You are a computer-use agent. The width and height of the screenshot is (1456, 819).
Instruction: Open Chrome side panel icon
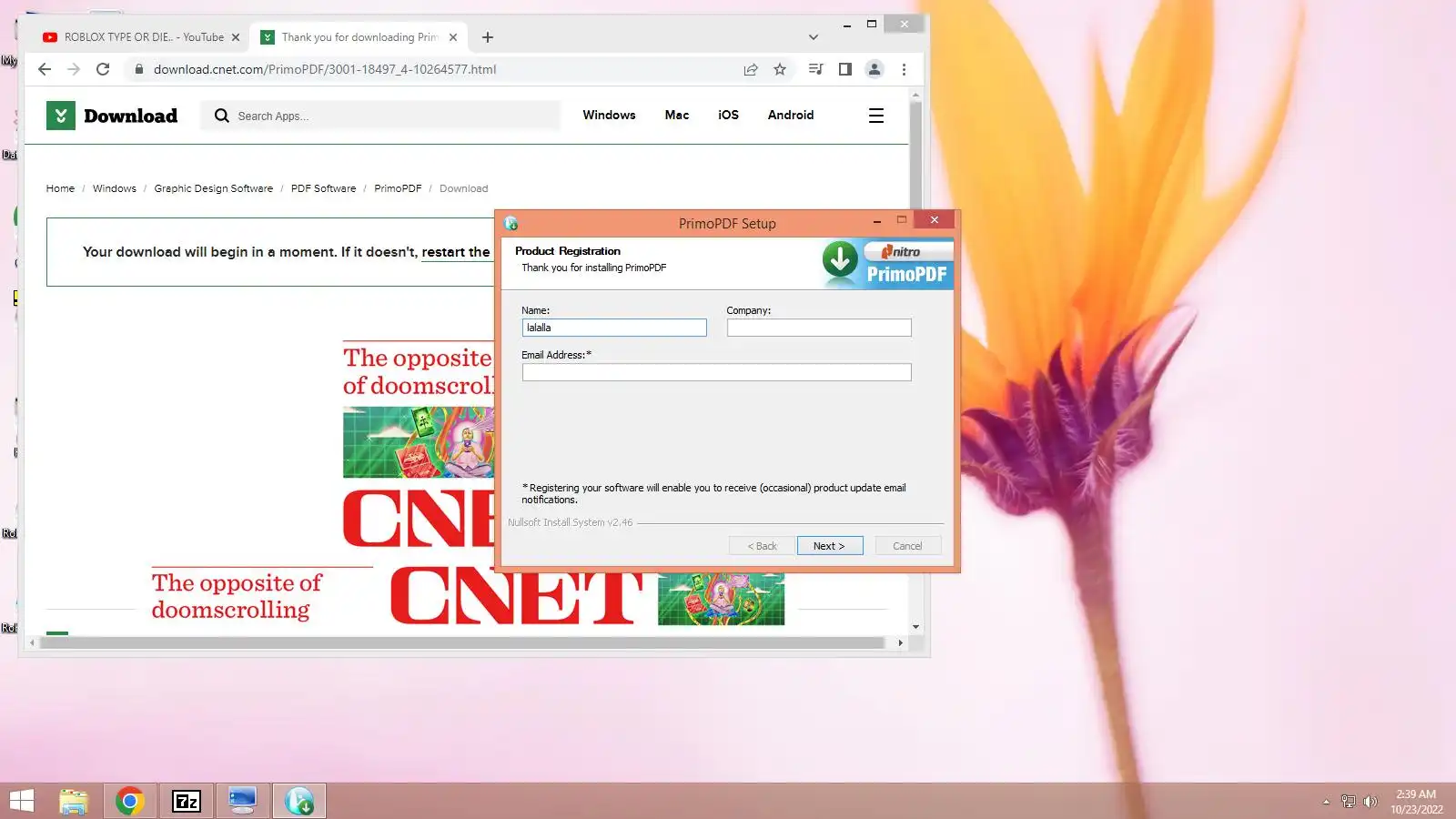pos(844,69)
